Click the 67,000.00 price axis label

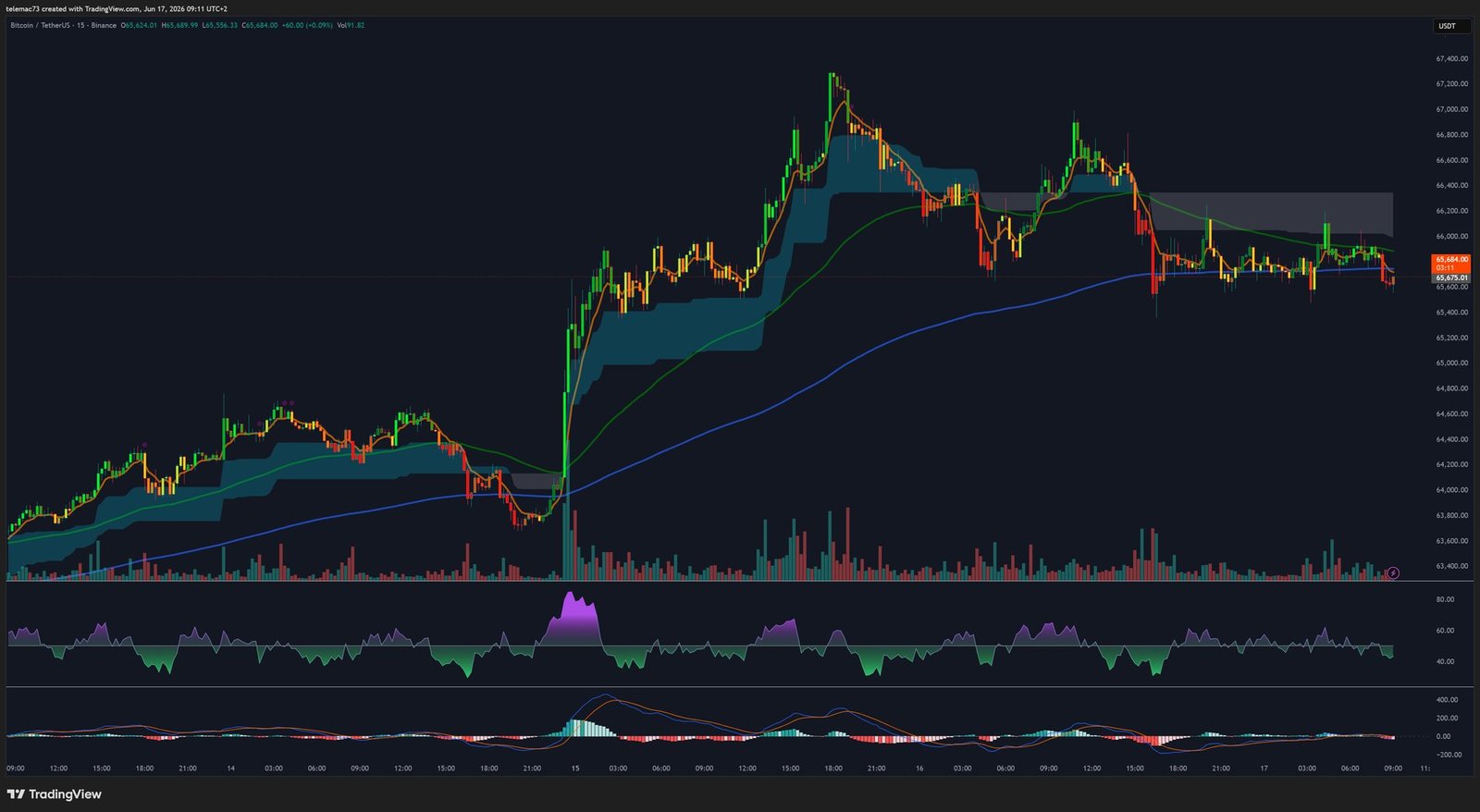[x=1451, y=109]
